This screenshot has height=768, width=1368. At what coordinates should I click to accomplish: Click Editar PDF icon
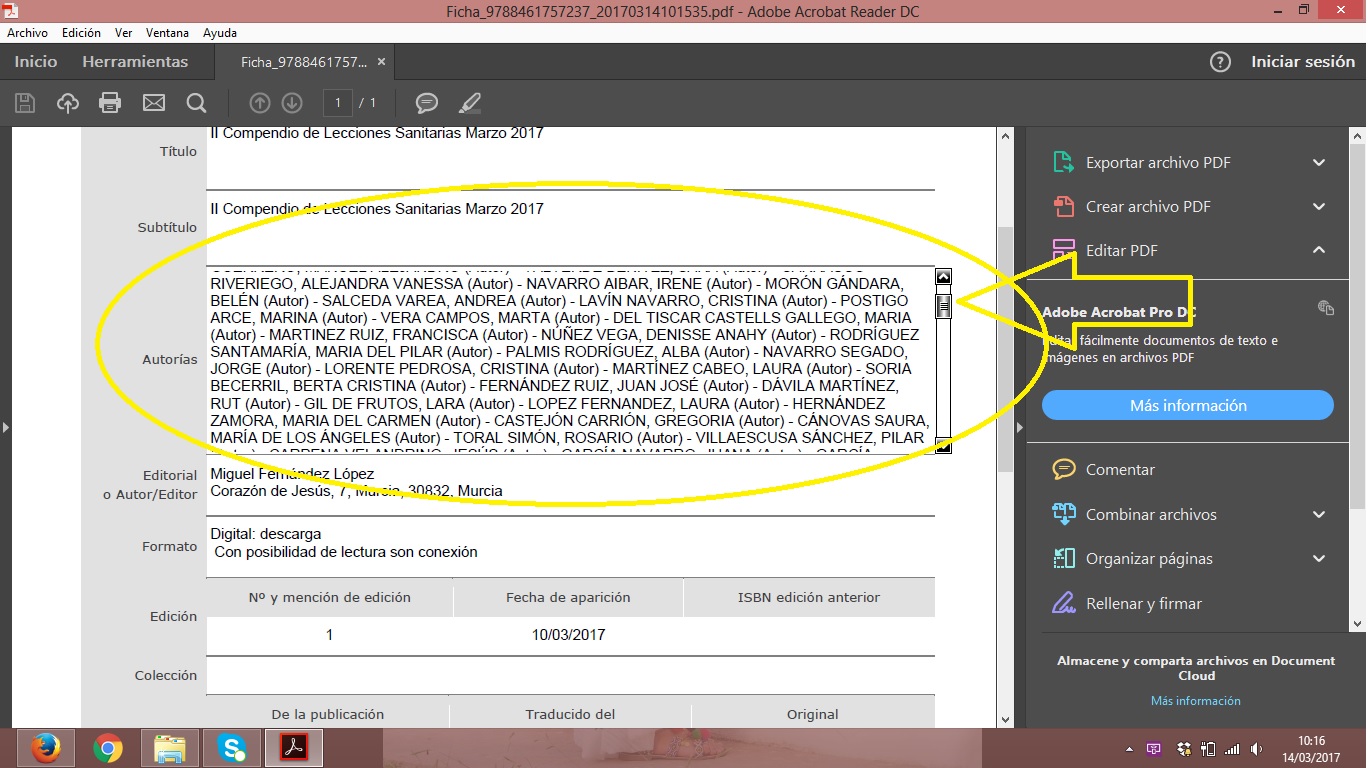pyautogui.click(x=1063, y=250)
